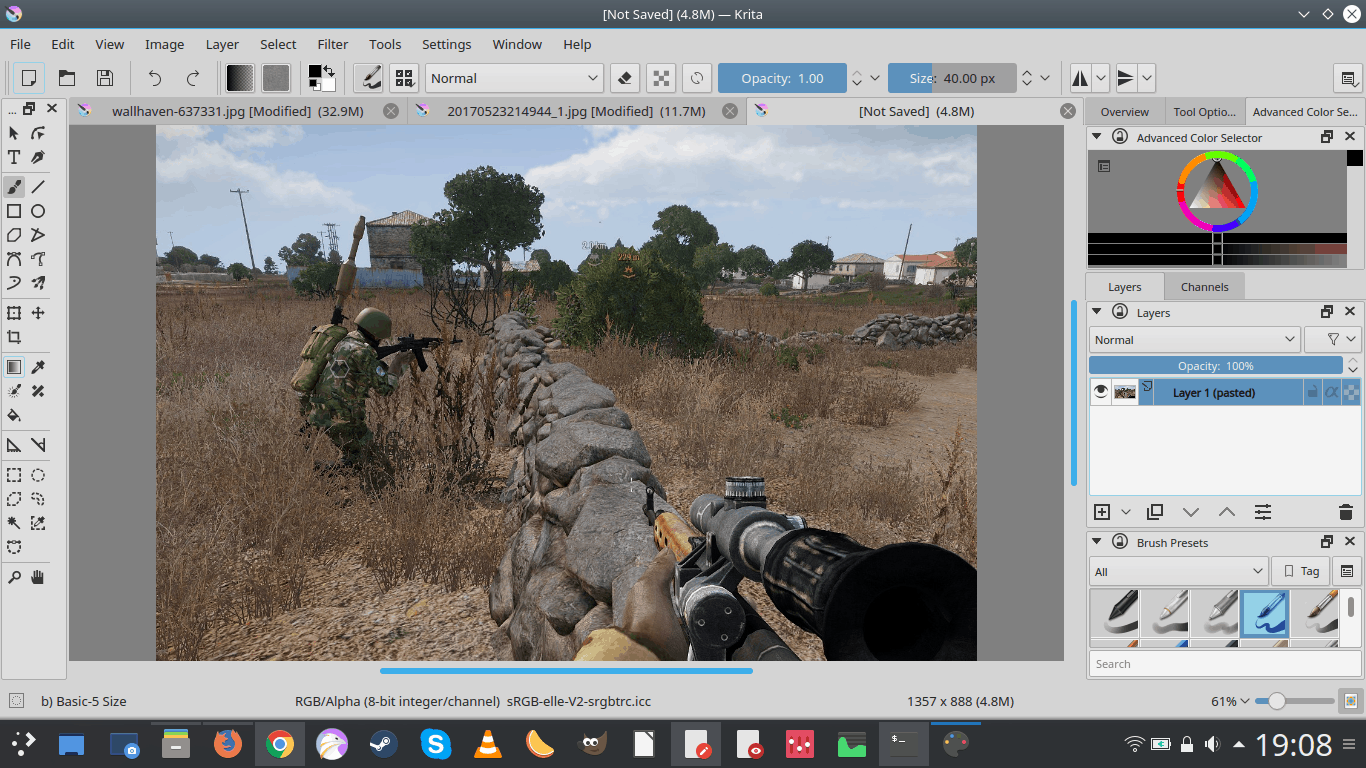The image size is (1366, 768).
Task: Move layer down with arrow
Action: click(1191, 512)
